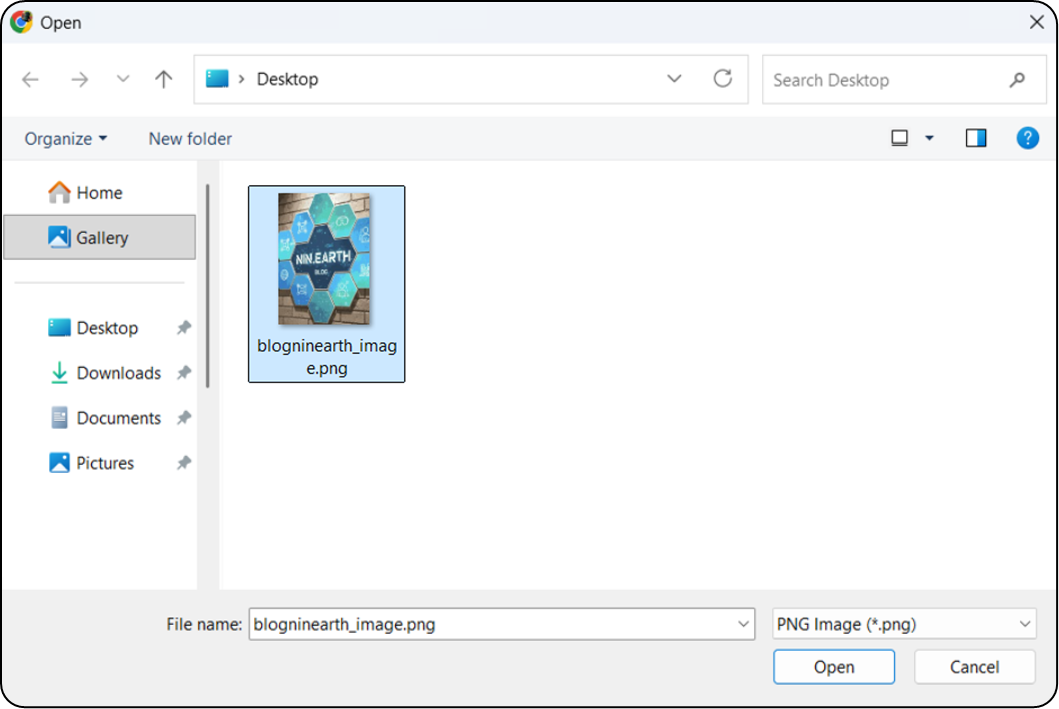Unpin Desktop from quick access
Image resolution: width=1059 pixels, height=709 pixels.
(x=184, y=328)
